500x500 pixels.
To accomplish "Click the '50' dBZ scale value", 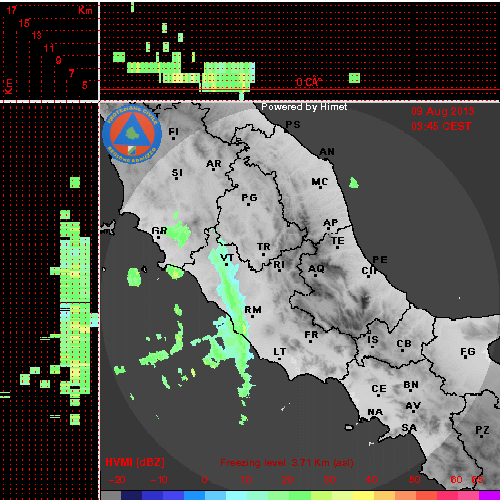I will pos(415,480).
